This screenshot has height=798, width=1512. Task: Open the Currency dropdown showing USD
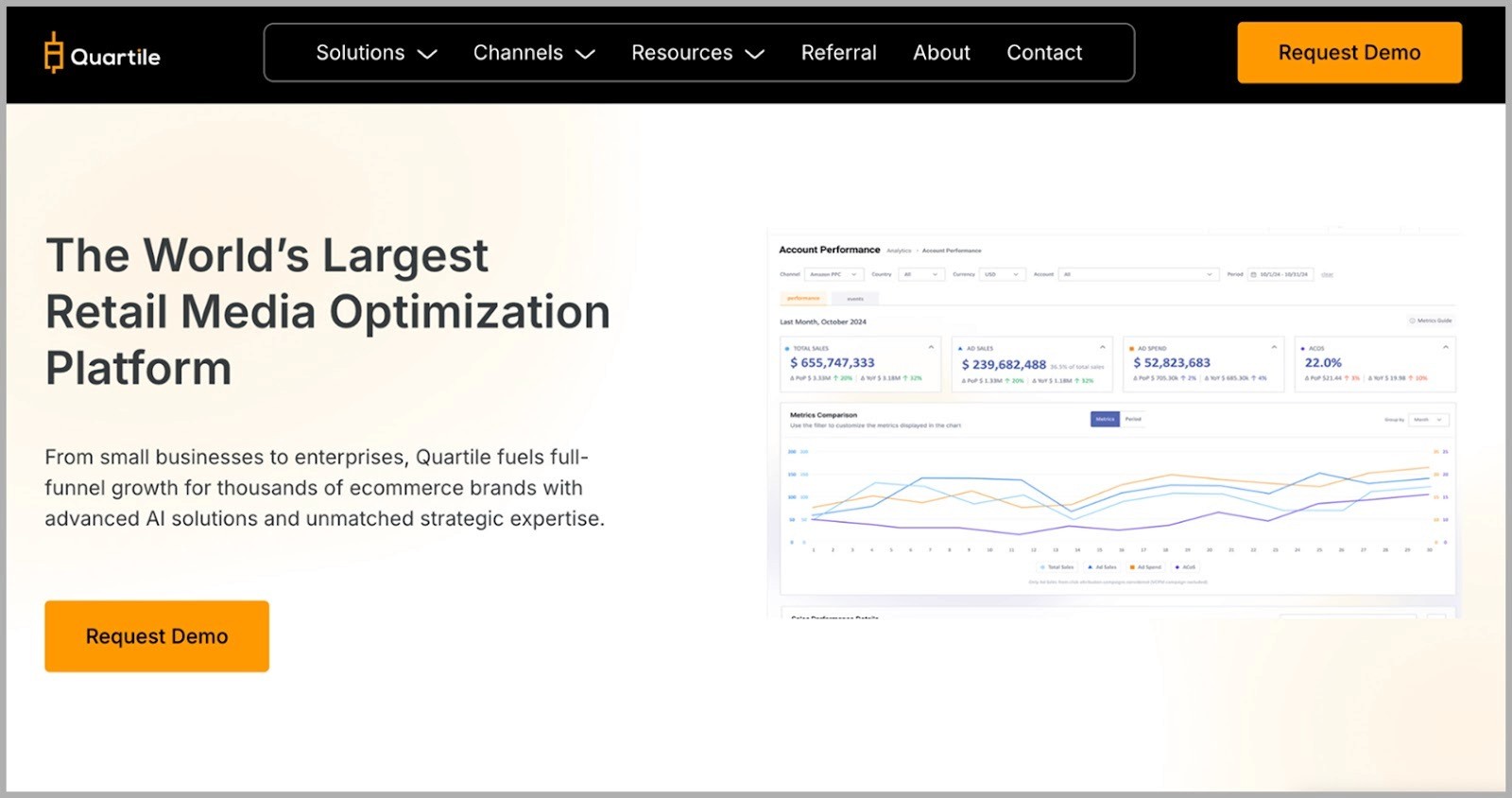pos(1002,274)
